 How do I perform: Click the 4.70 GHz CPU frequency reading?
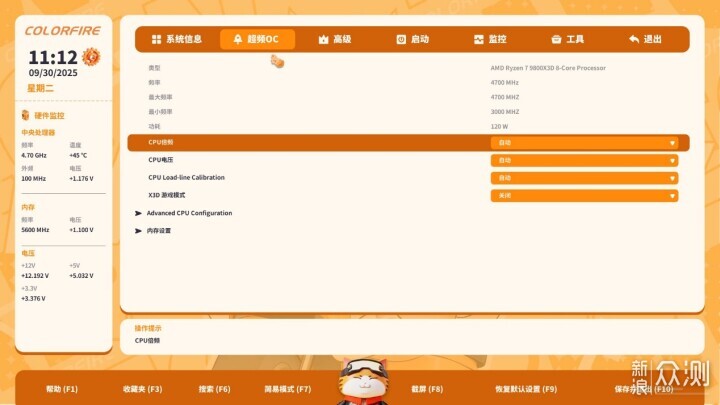34,155
